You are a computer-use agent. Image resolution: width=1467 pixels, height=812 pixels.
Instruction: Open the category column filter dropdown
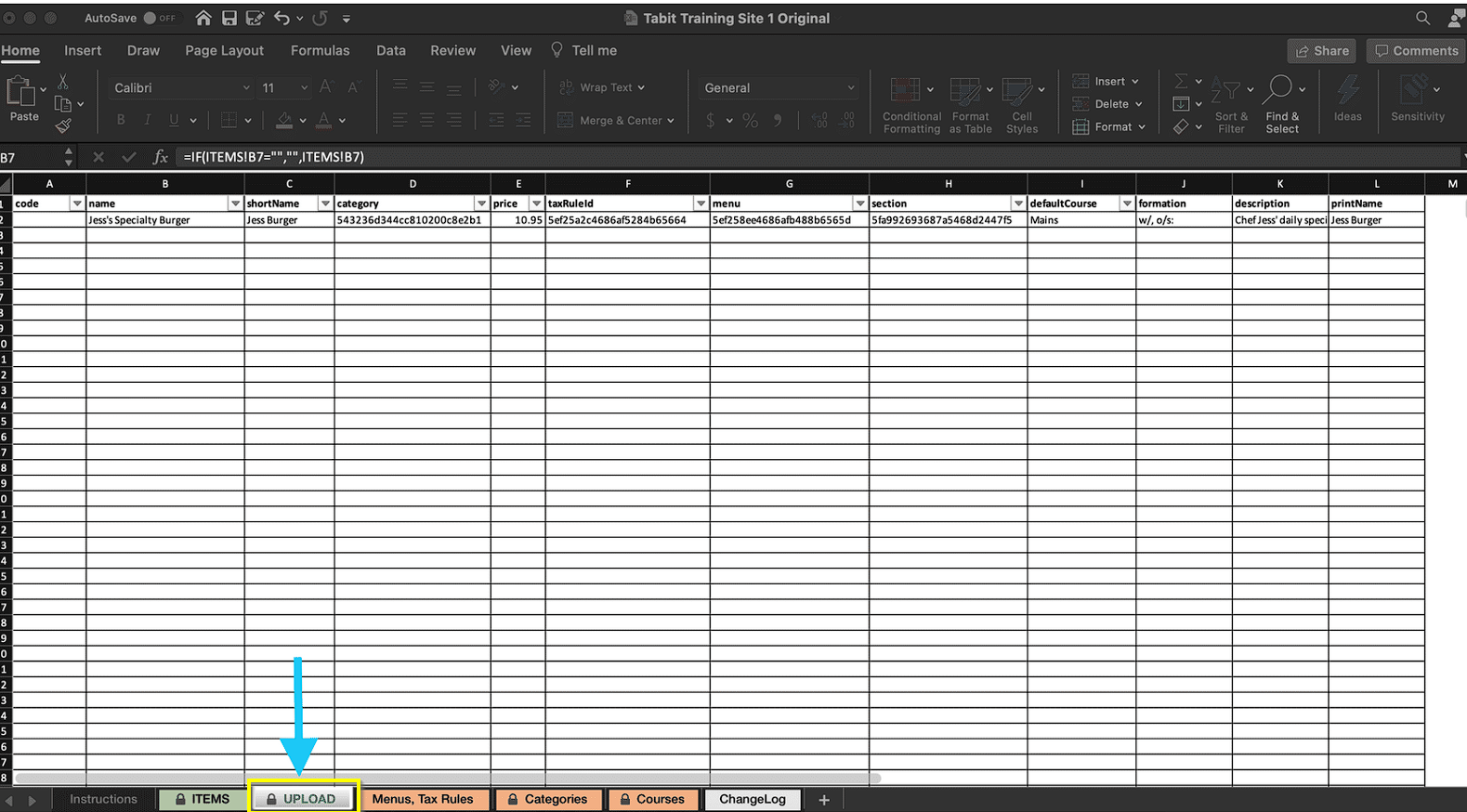pyautogui.click(x=481, y=203)
